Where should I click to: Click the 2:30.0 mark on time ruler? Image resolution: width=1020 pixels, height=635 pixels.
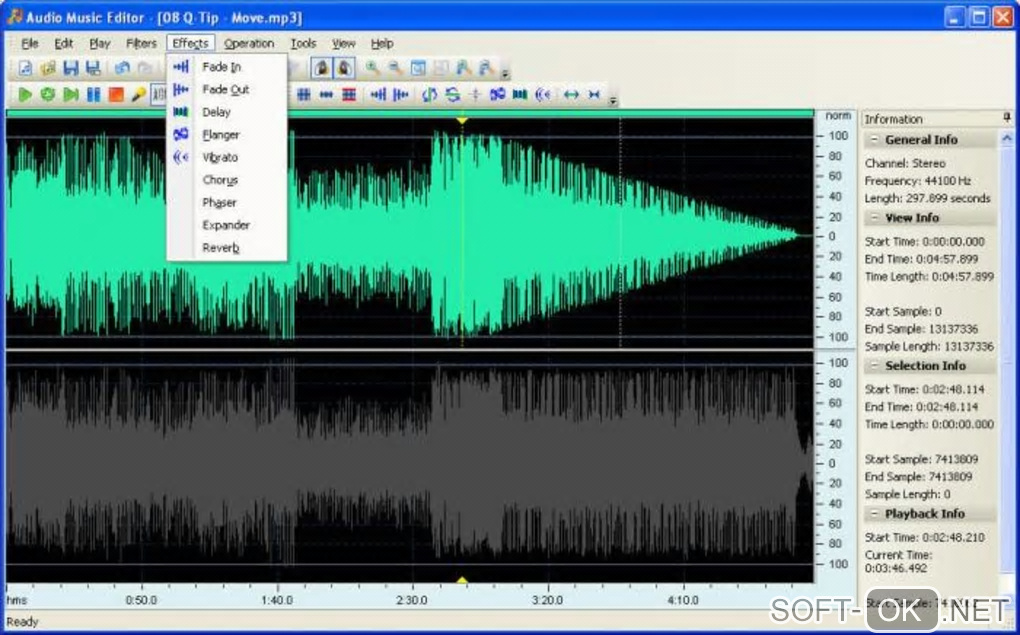point(411,600)
